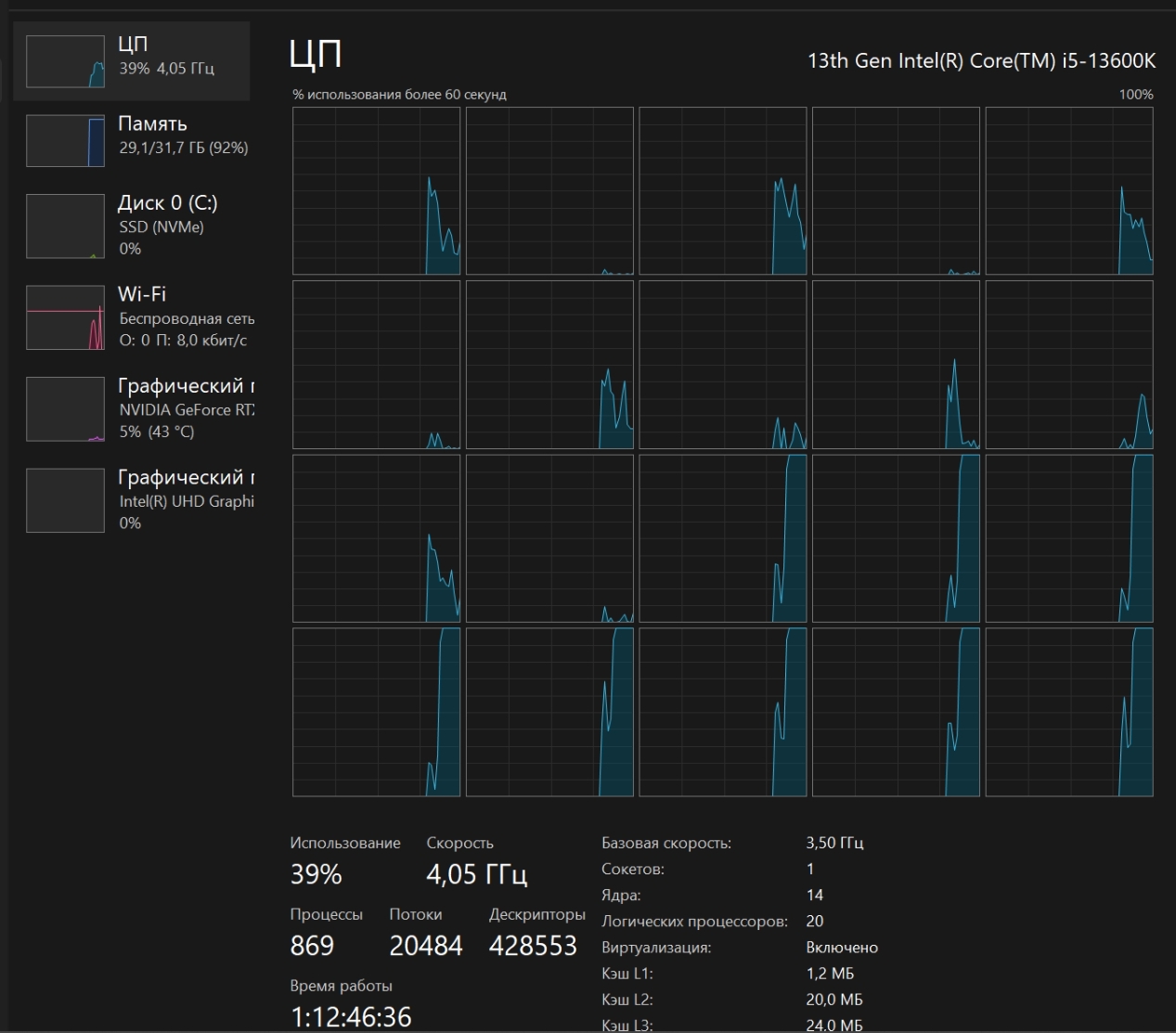This screenshot has height=1033, width=1176.
Task: Click the SSD (NVMe) disk type label
Action: [162, 227]
